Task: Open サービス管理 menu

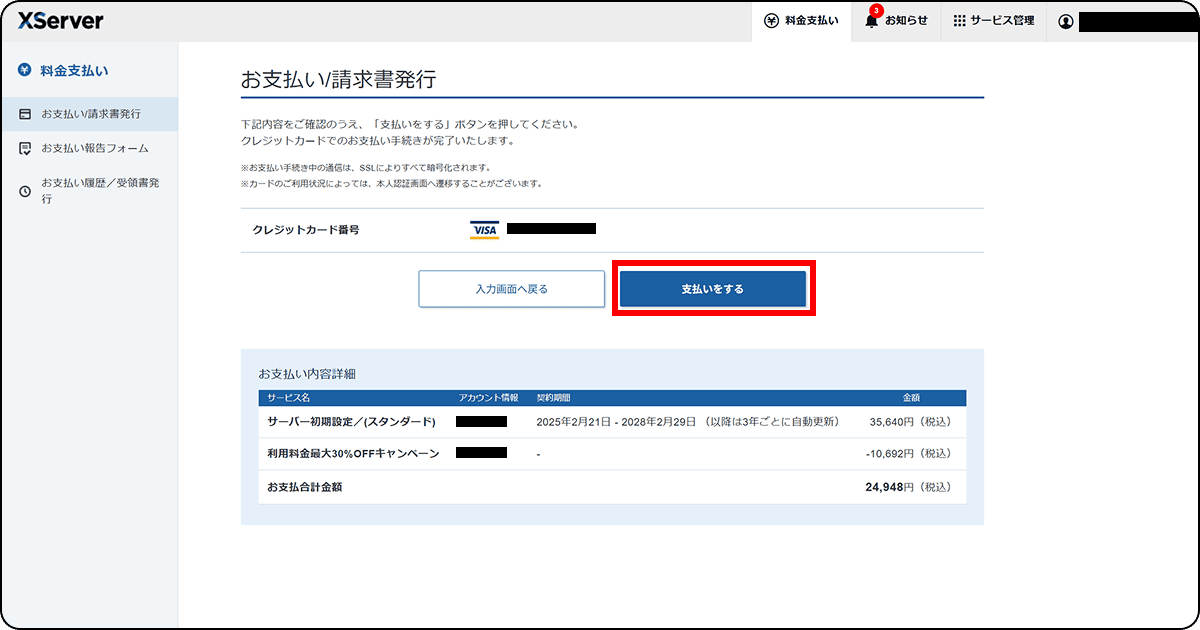Action: 1002,21
